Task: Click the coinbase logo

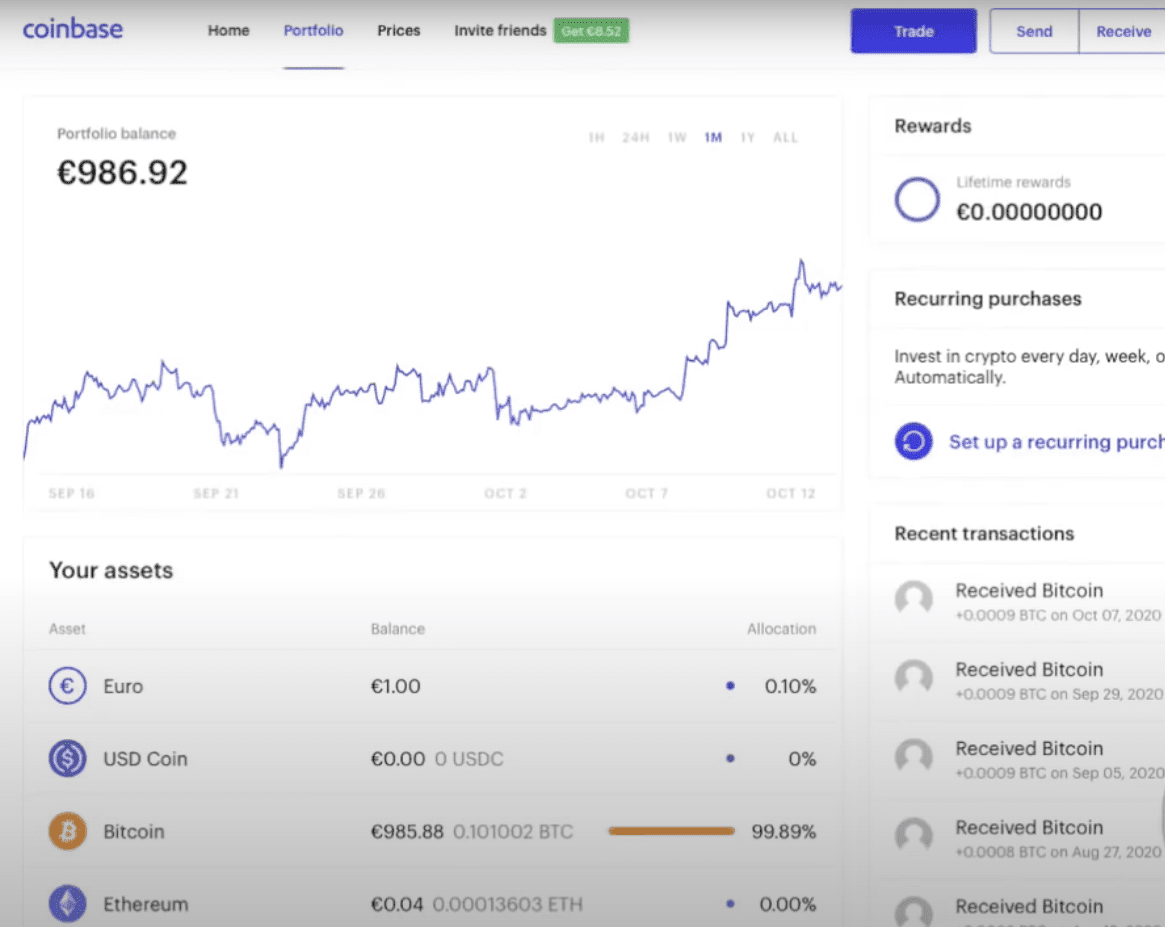Action: [x=73, y=29]
